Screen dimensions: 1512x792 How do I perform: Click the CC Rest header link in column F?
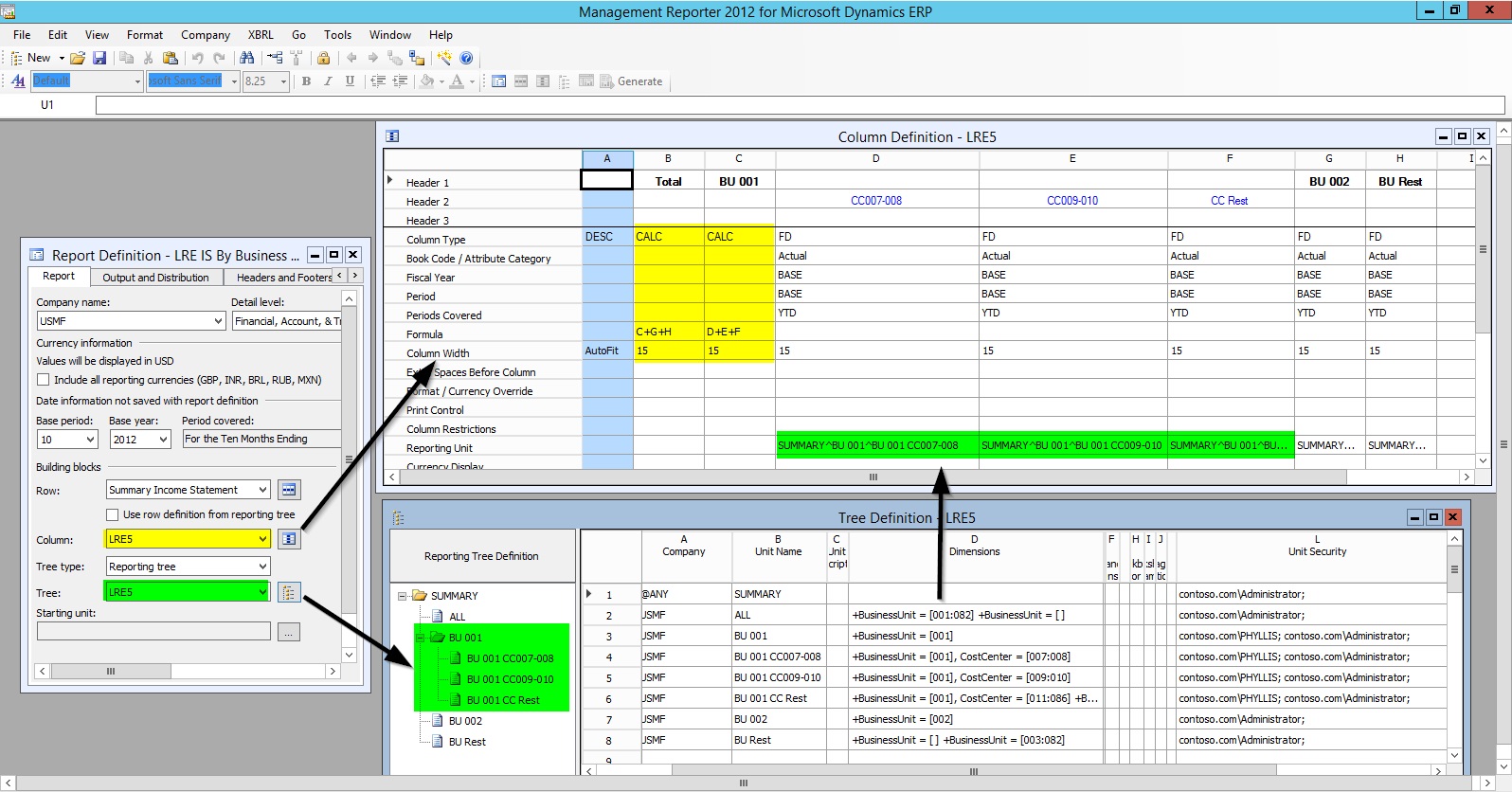1229,201
